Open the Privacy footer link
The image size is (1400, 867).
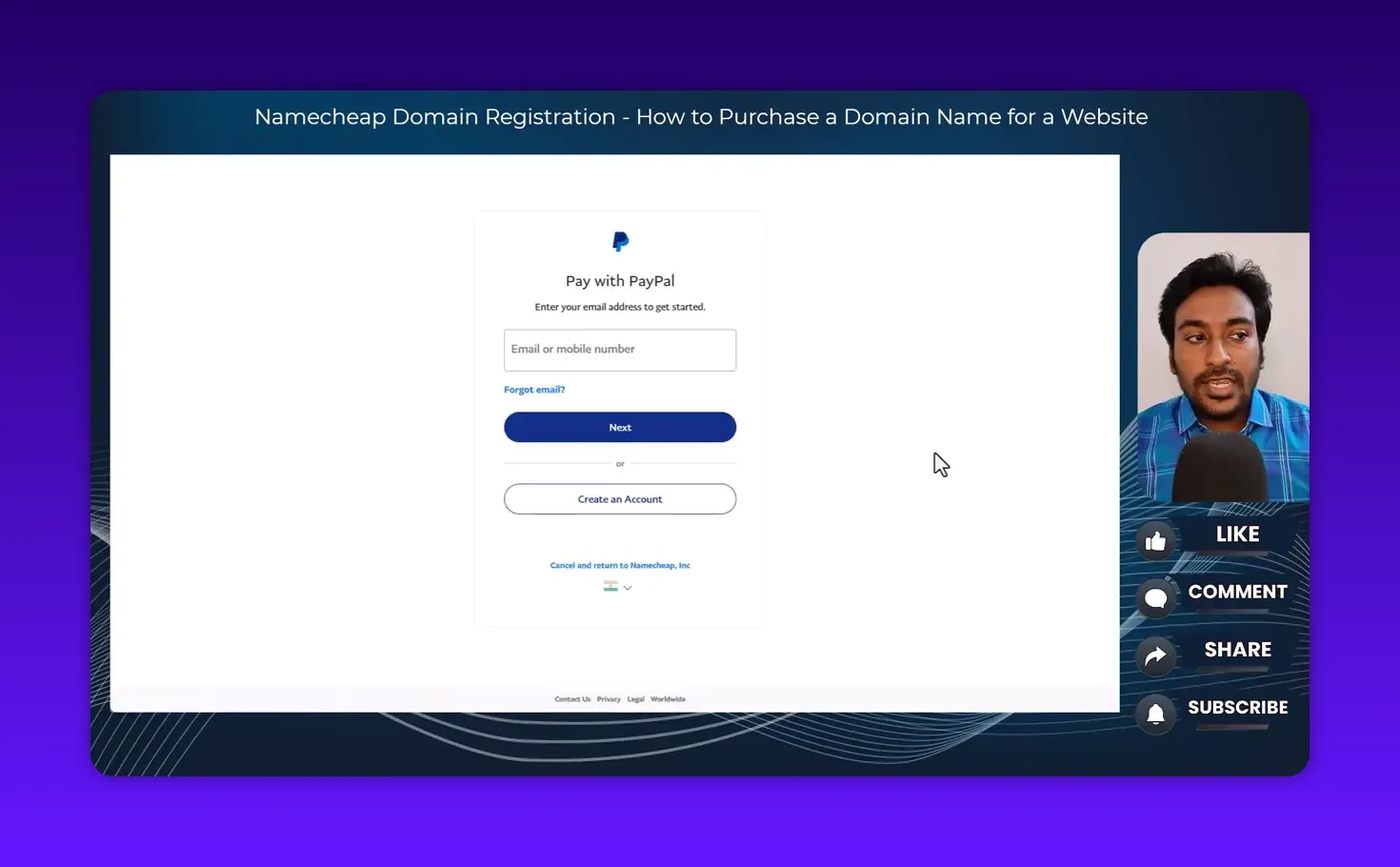(609, 698)
